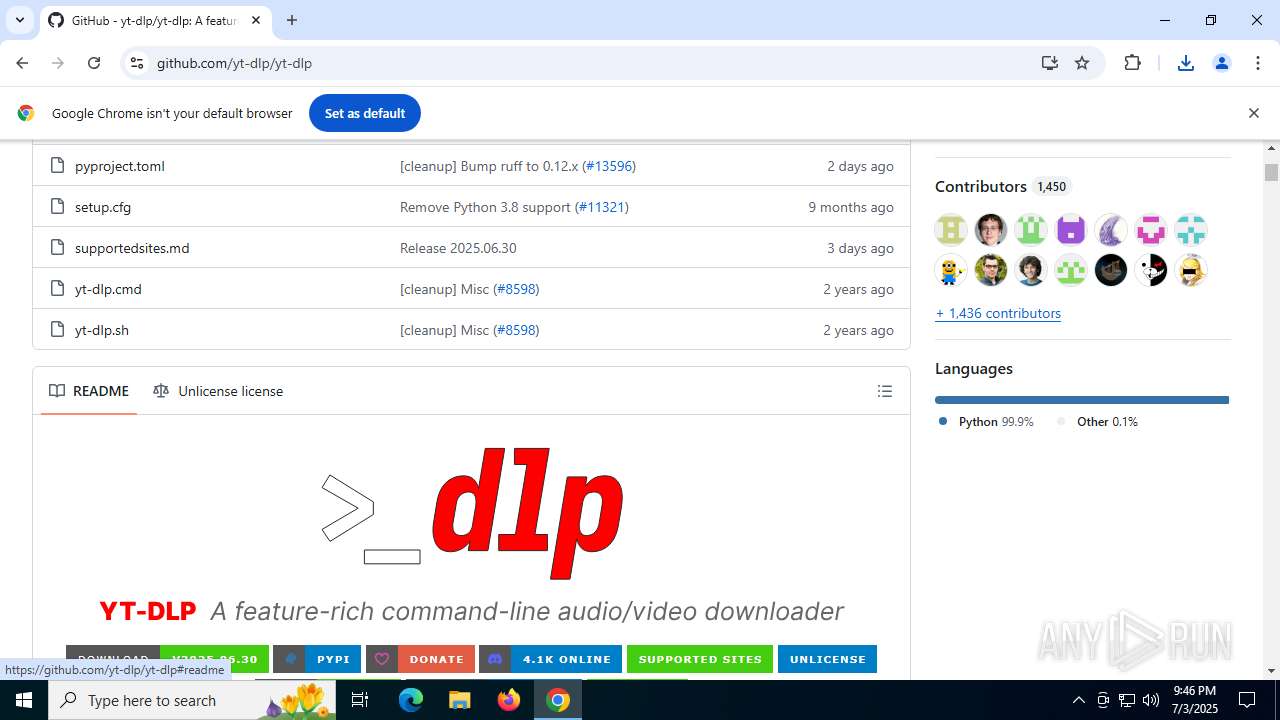Open the README outline menu
The height and width of the screenshot is (720, 1280).
pos(885,391)
